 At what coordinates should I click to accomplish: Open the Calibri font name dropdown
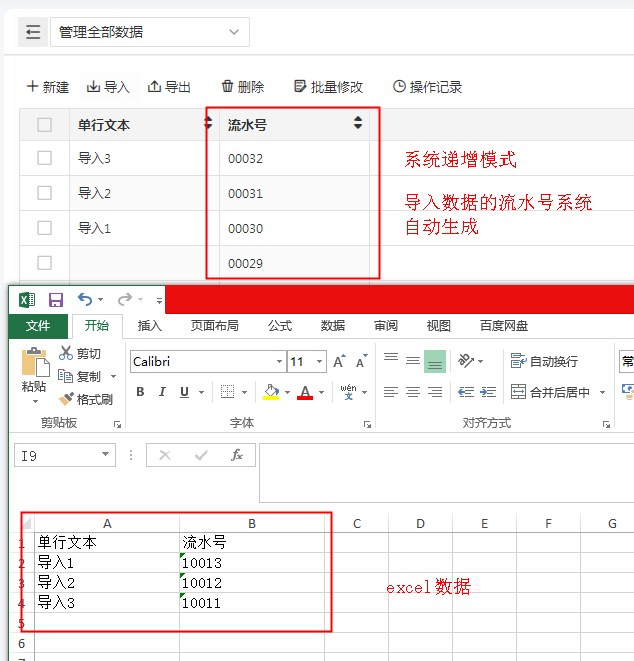[279, 361]
